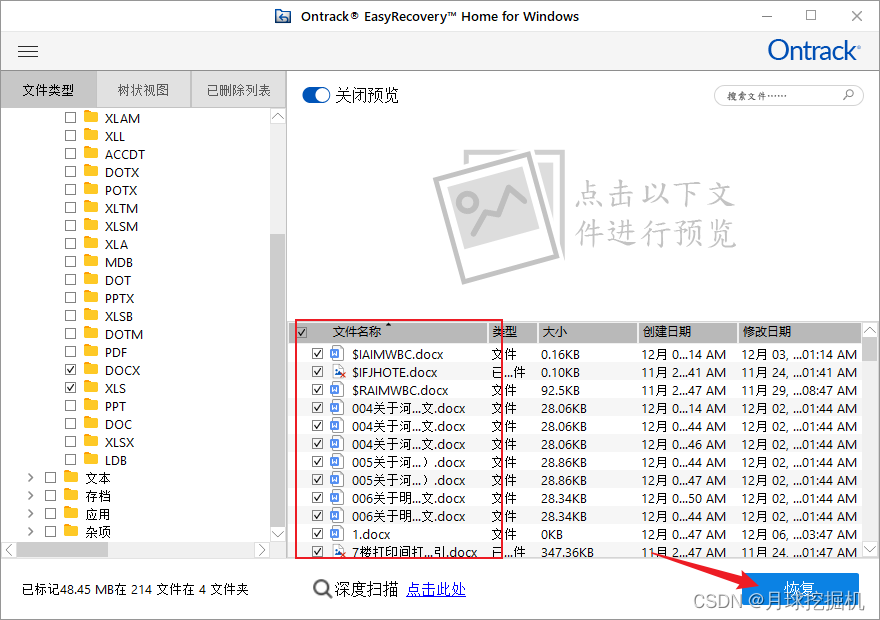Click the deep scan magnifier icon

click(x=322, y=589)
